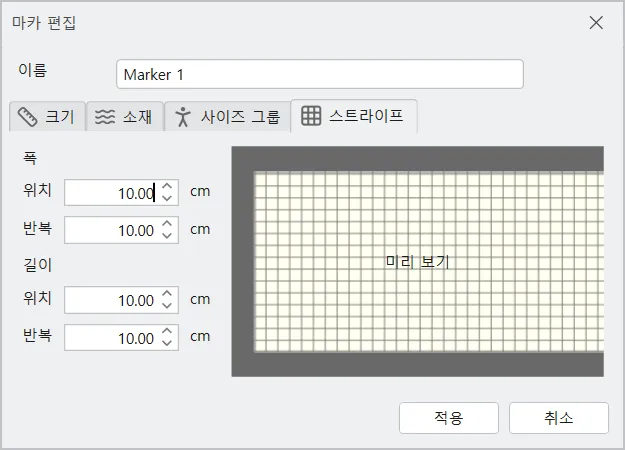Increase 길이 반복 value with up arrow
Image resolution: width=625 pixels, height=450 pixels.
click(167, 331)
